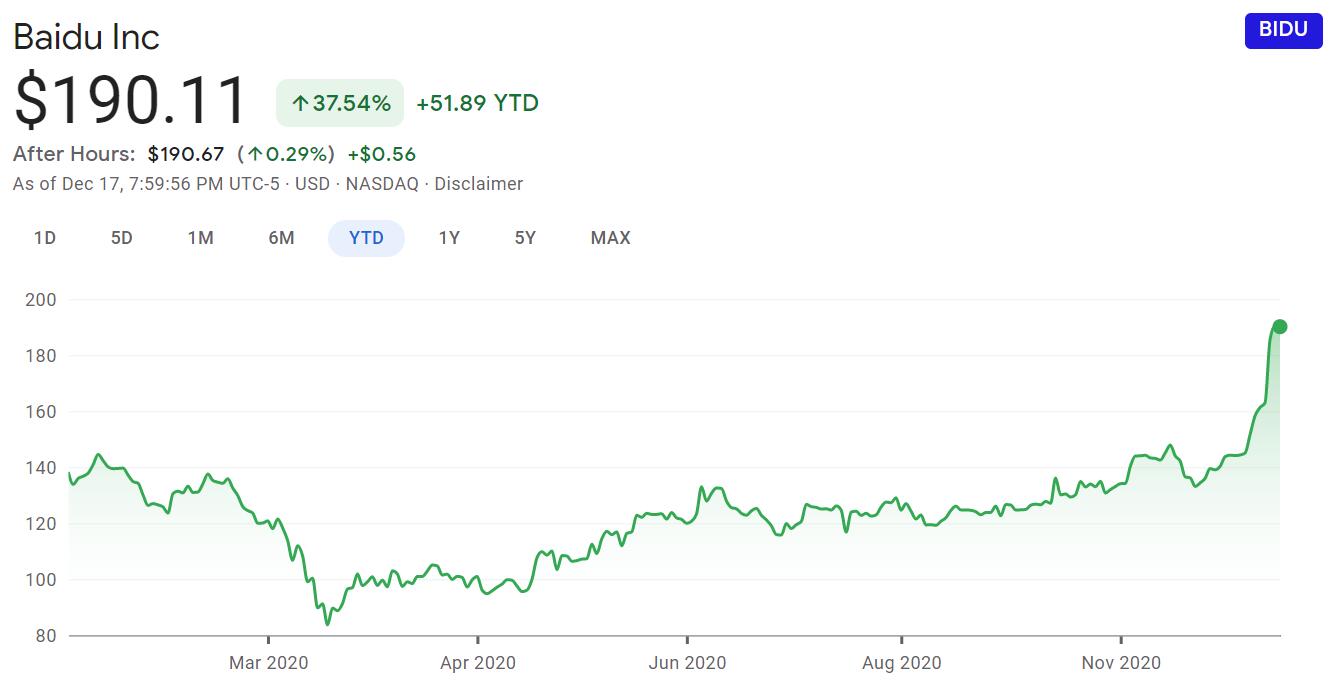Click the Jun 2020 axis label
Viewport: 1329px width, 686px height.
coord(687,663)
